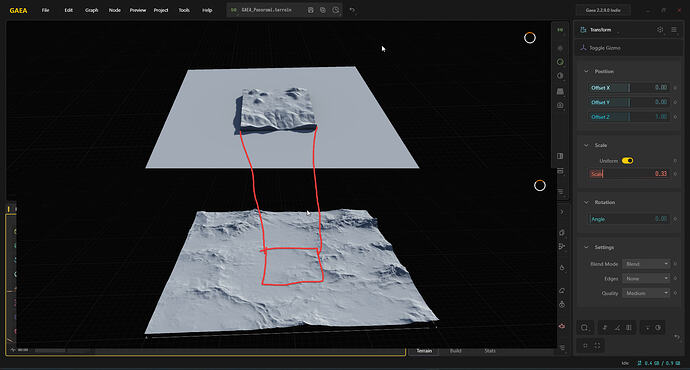Viewport: 690px width, 370px height.
Task: Click the dashed-square frame icon in bottom toolbar
Action: 597,346
